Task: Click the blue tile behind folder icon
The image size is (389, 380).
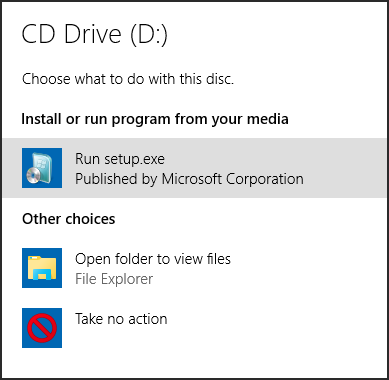Action: tap(42, 268)
